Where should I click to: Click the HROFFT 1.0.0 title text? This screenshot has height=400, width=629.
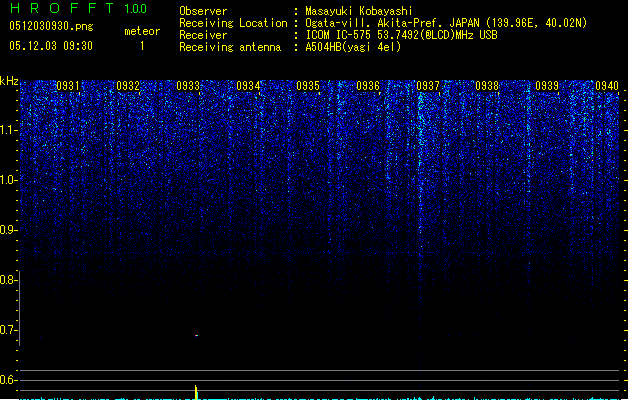[78, 8]
